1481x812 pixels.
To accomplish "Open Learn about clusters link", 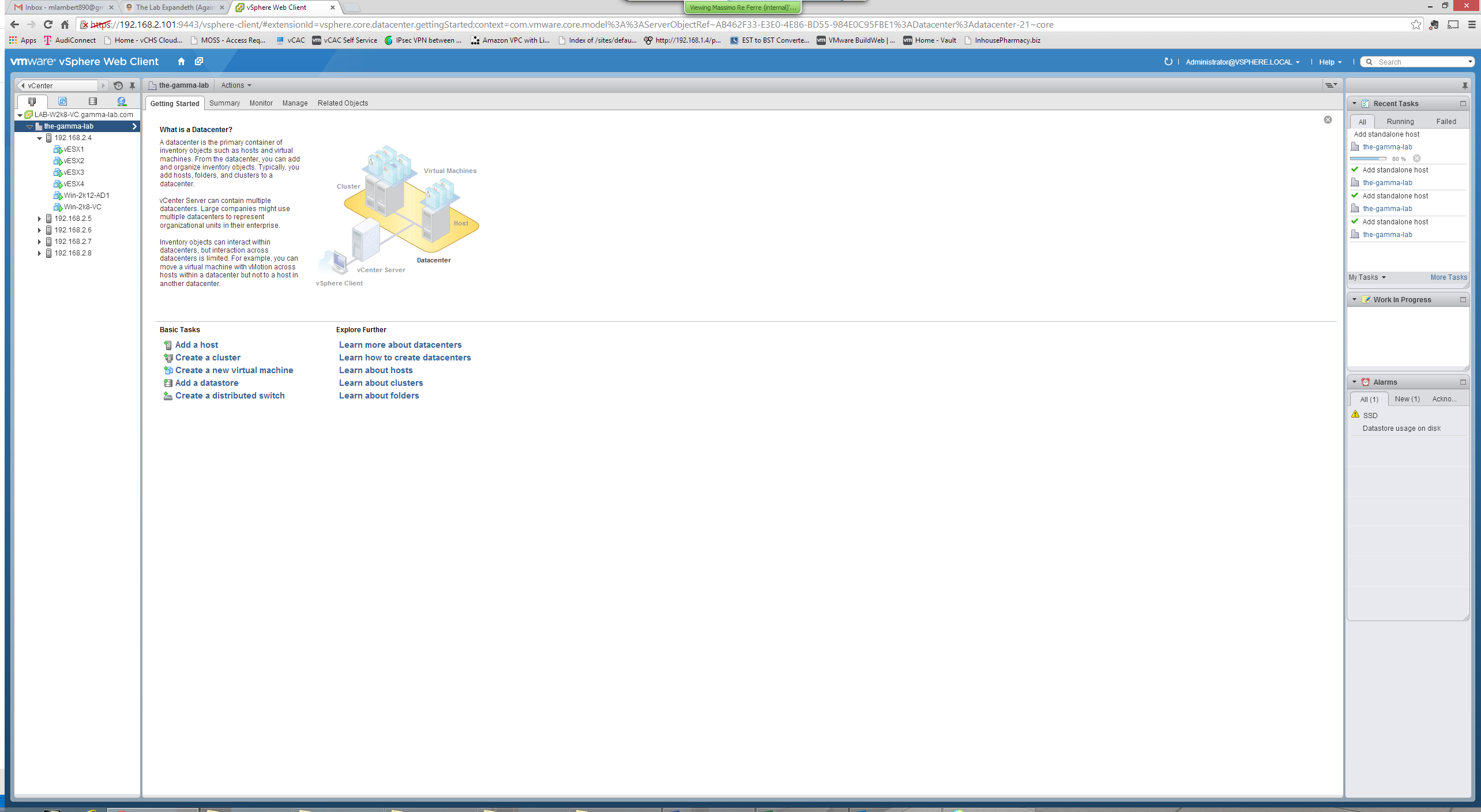I will click(381, 383).
